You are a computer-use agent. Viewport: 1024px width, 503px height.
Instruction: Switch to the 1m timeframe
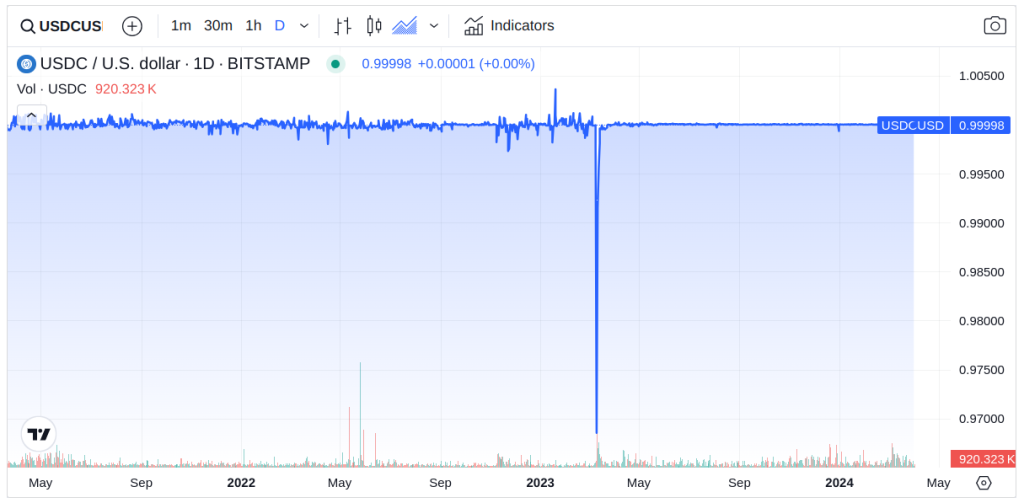pos(181,25)
